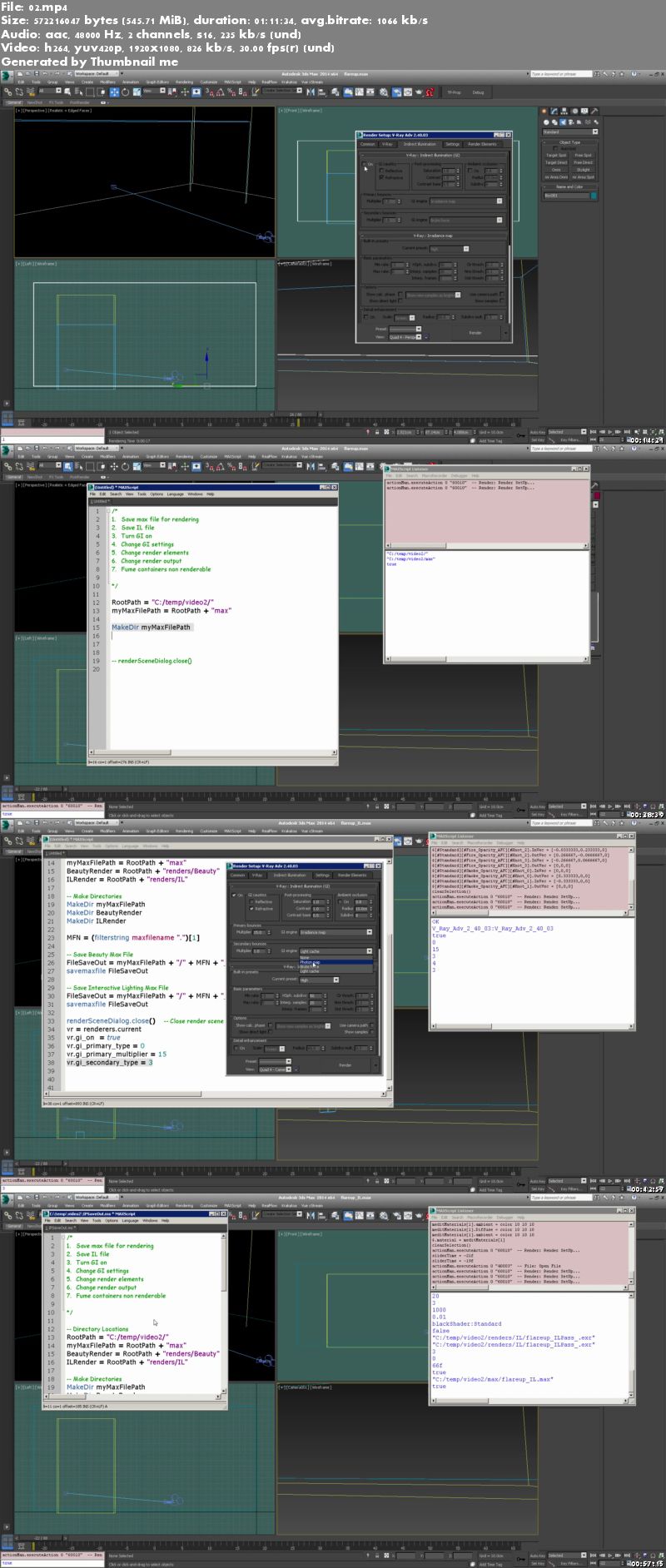Open Rendering menu in first frame menu bar

tap(185, 82)
